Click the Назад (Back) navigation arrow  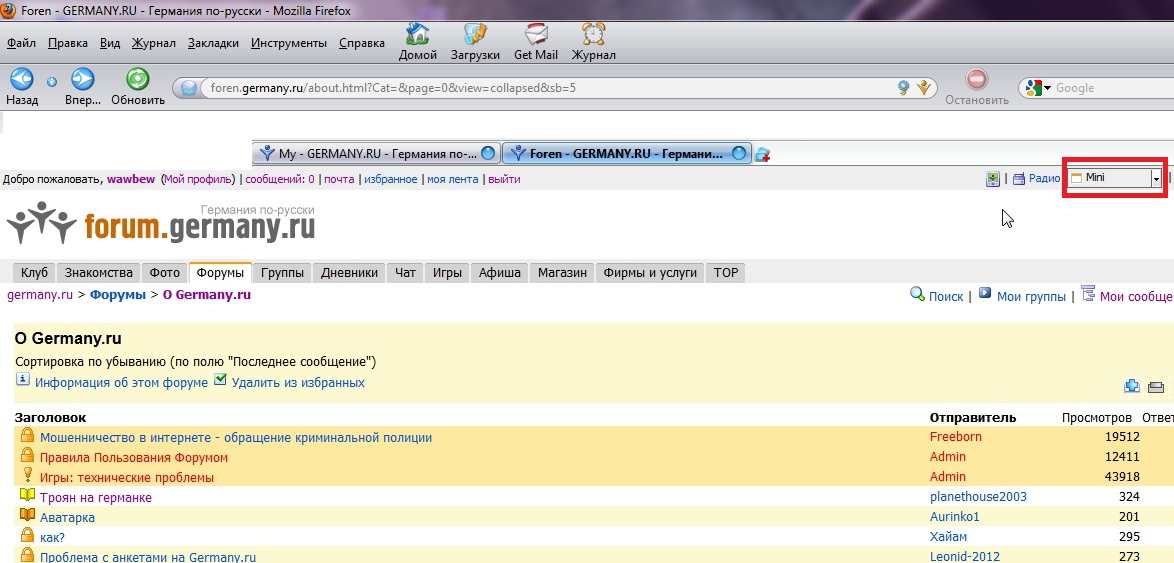point(21,79)
